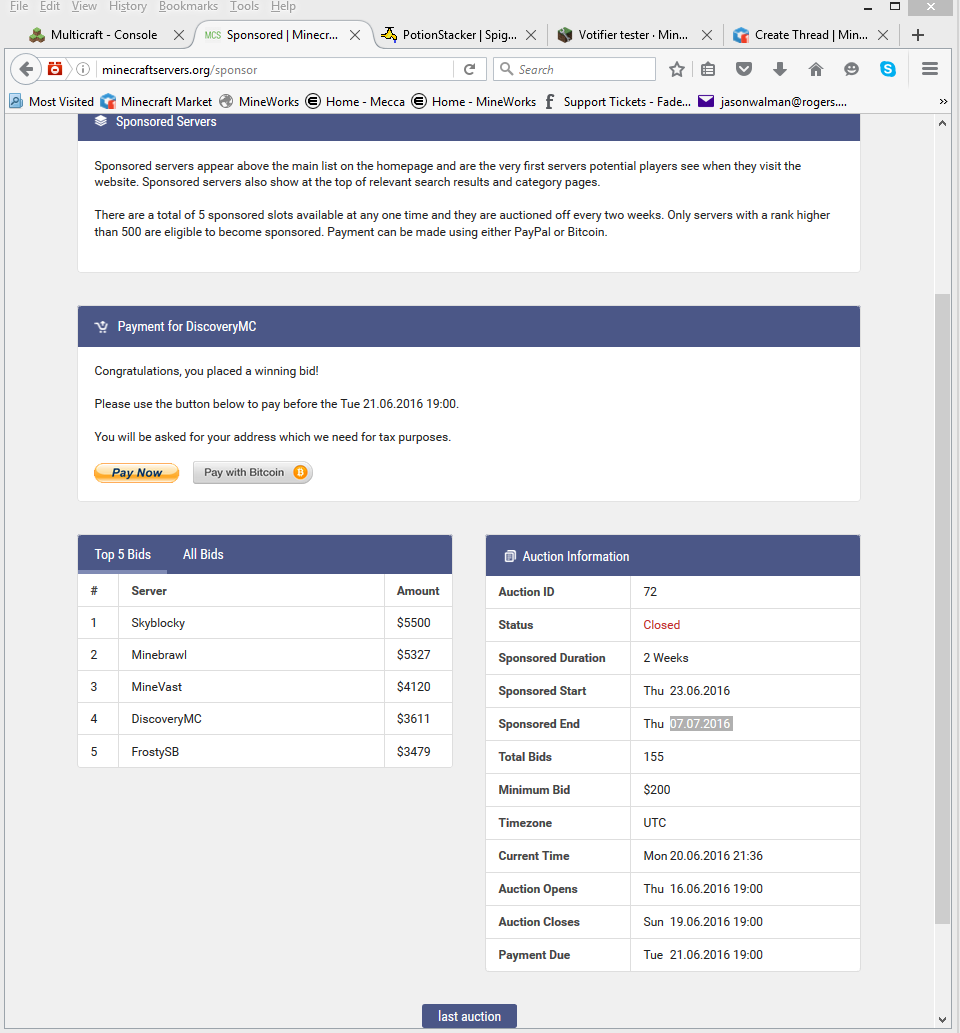The width and height of the screenshot is (960, 1033).
Task: Open MineWorks bookmark
Action: pos(259,101)
